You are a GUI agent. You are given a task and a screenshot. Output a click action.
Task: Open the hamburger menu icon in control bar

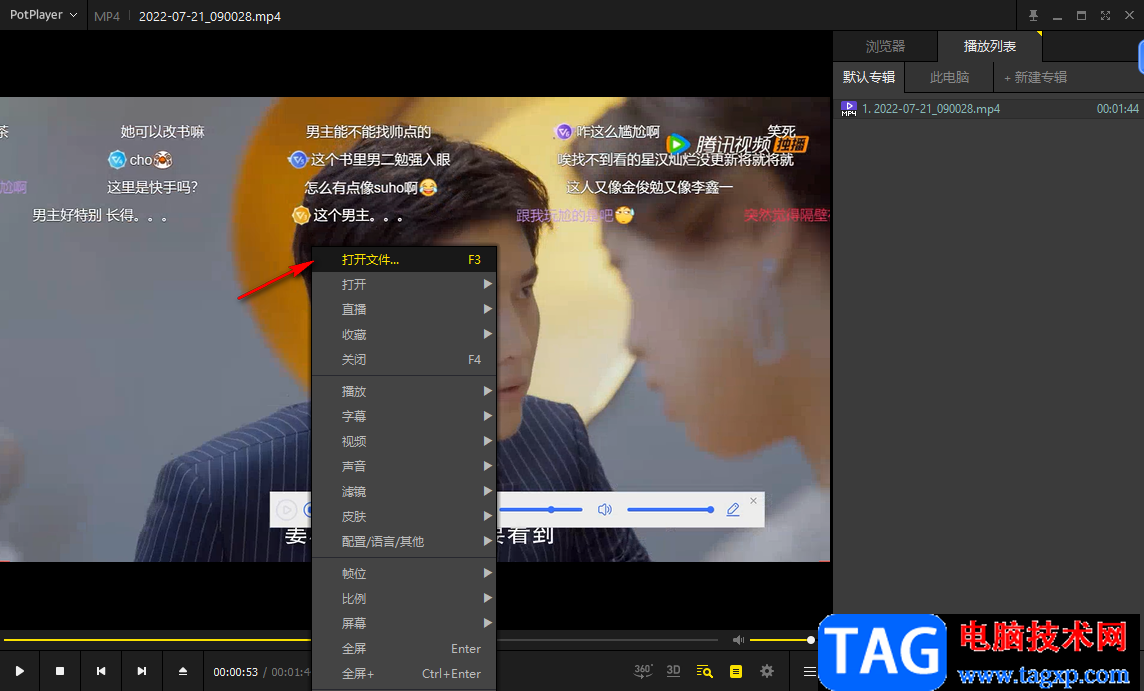(809, 671)
